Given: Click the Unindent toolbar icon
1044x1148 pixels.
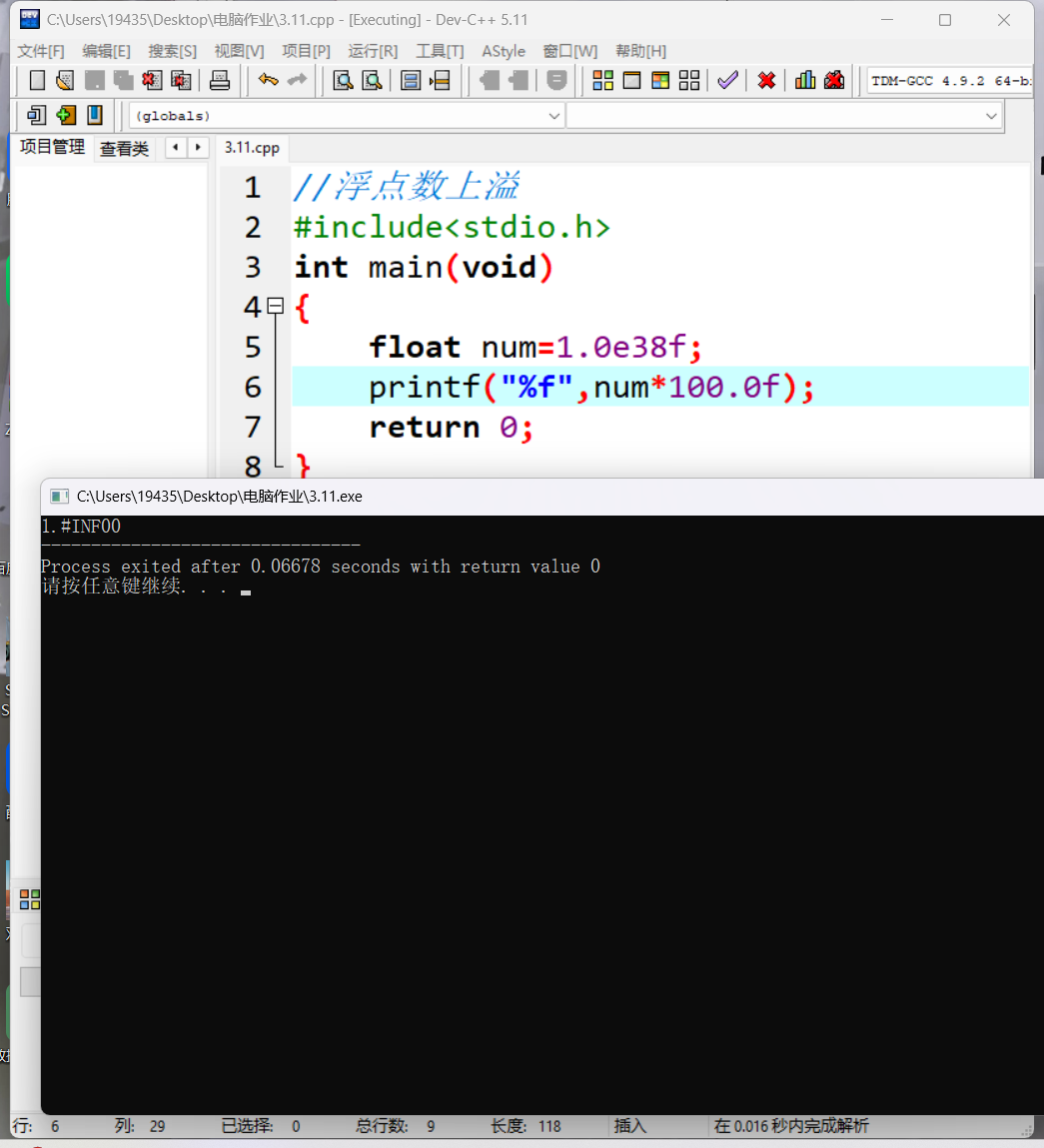Looking at the screenshot, I should click(x=519, y=81).
